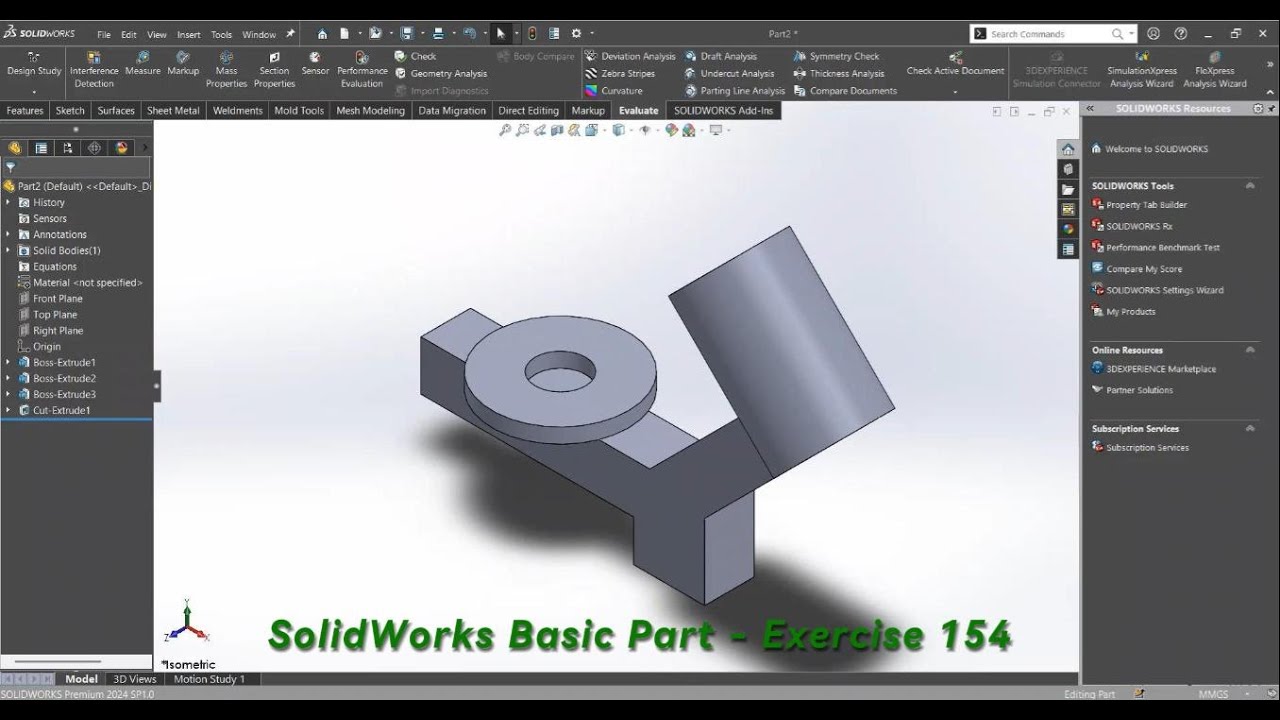This screenshot has width=1280, height=720.
Task: Open Thickness Analysis
Action: (839, 73)
